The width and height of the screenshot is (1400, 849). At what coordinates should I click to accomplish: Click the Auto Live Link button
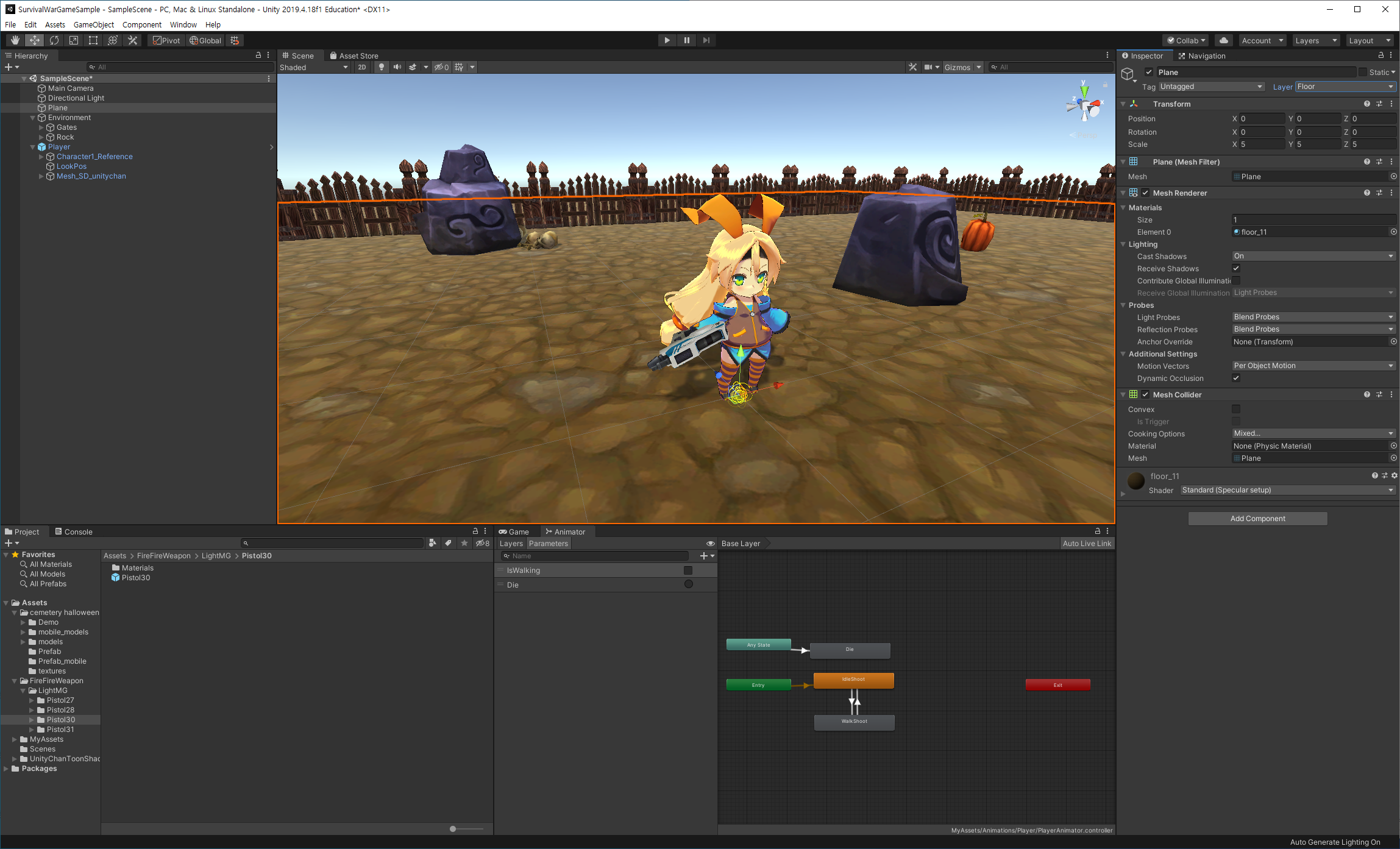click(1087, 544)
